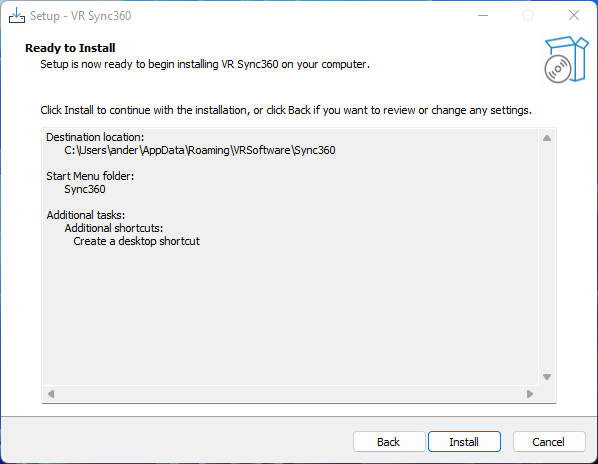Click the down arrow of vertical scrollbar
Viewport: 598px width, 464px height.
pyautogui.click(x=547, y=377)
